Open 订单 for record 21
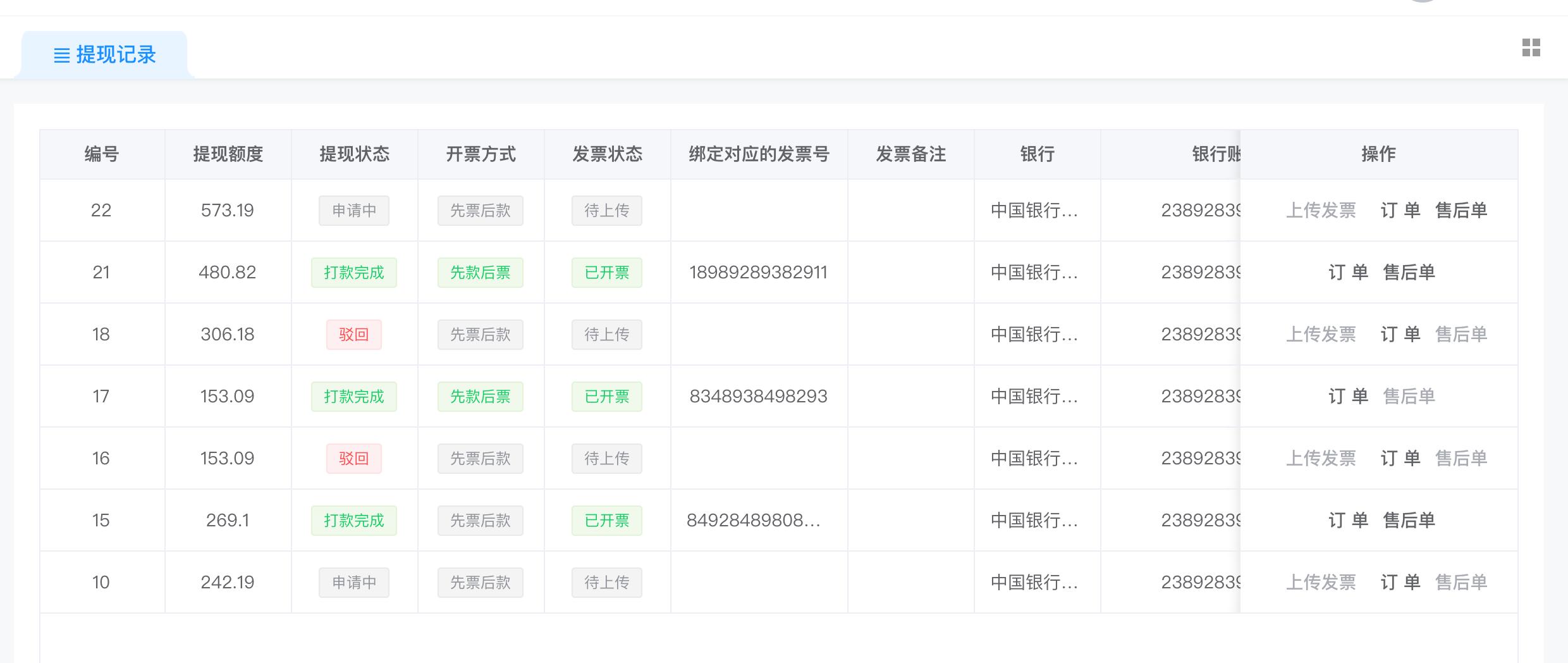The width and height of the screenshot is (1568, 663). tap(1348, 272)
